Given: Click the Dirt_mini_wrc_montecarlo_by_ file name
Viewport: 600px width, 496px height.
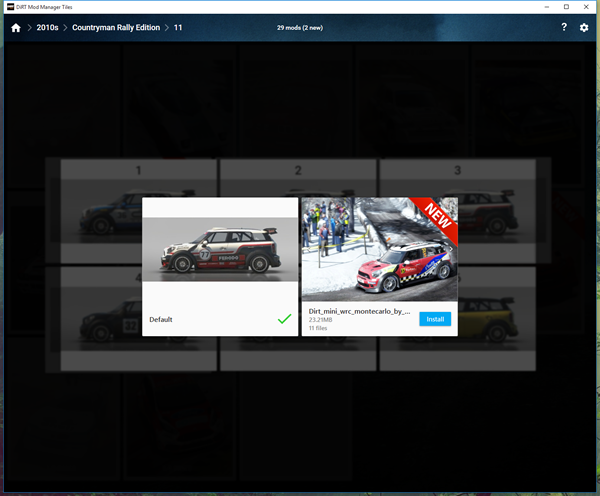Looking at the screenshot, I should (x=359, y=312).
